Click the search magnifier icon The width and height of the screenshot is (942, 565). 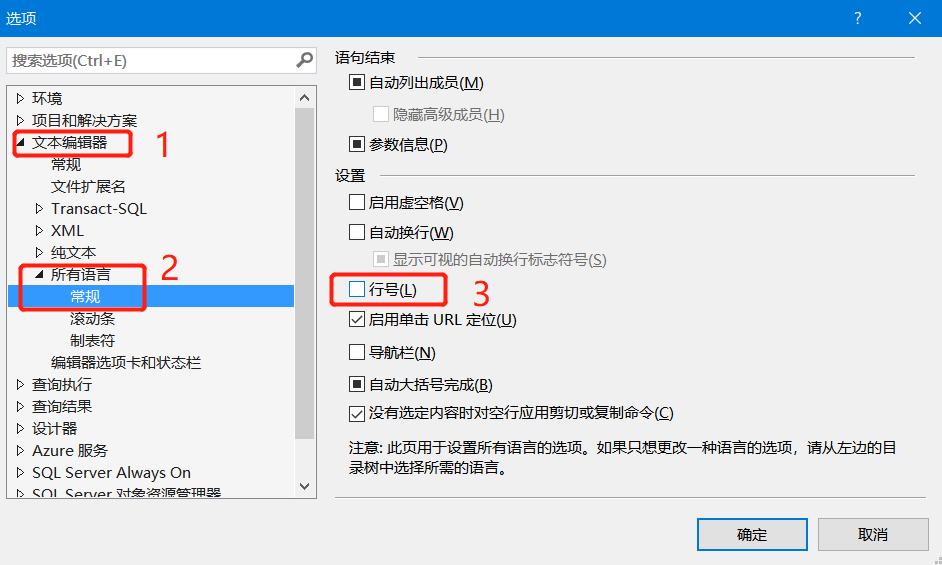click(x=305, y=60)
